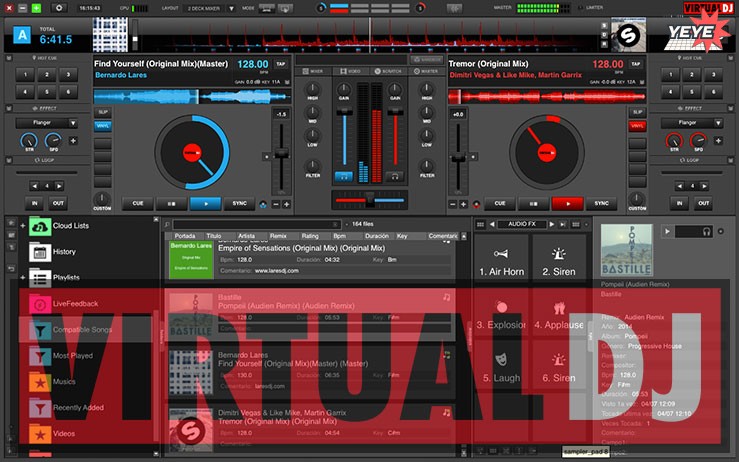Toggle the deck A selector button
The width and height of the screenshot is (739, 462).
click(x=22, y=35)
